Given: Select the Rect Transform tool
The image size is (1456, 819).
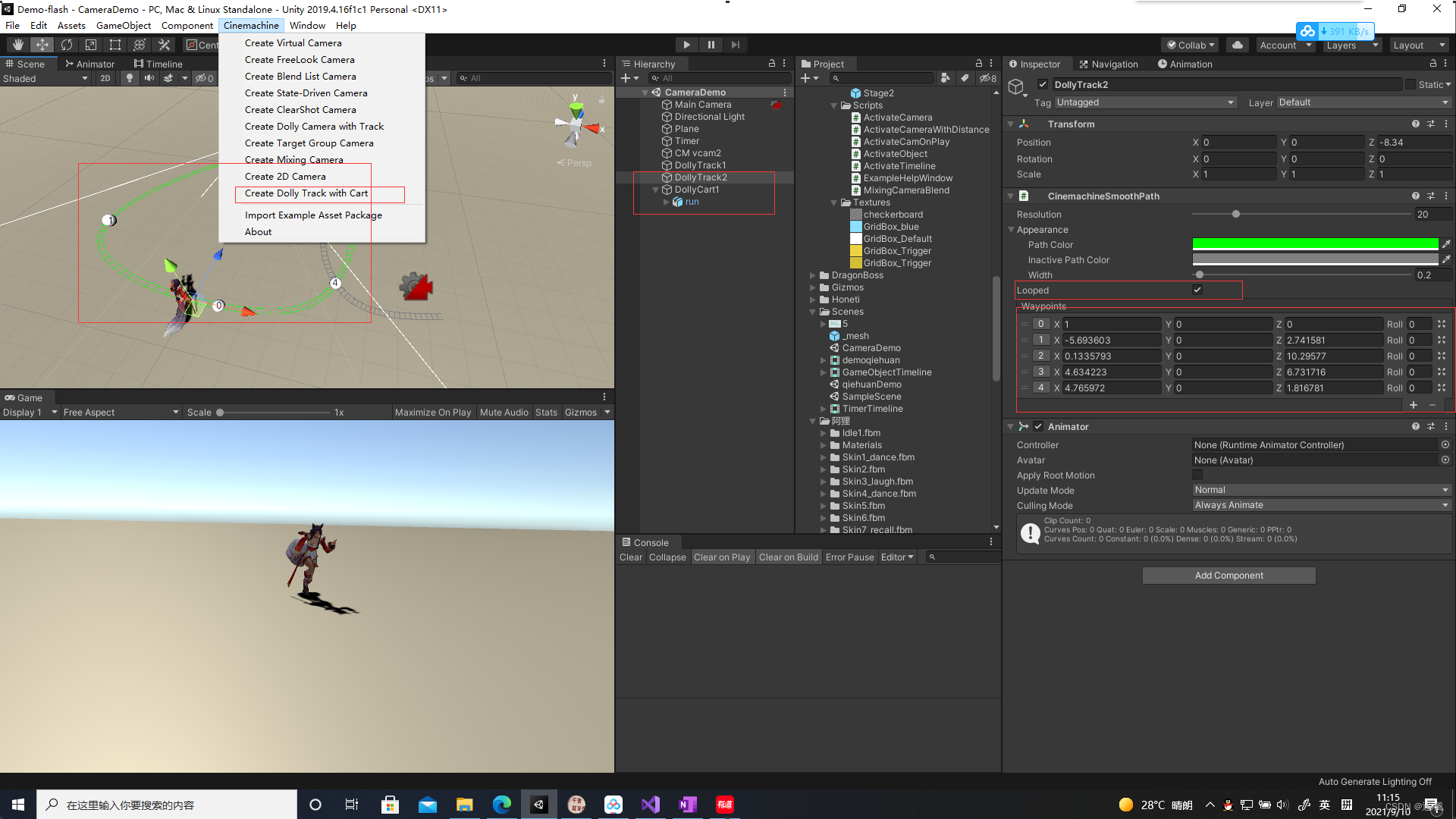Looking at the screenshot, I should click(x=115, y=45).
